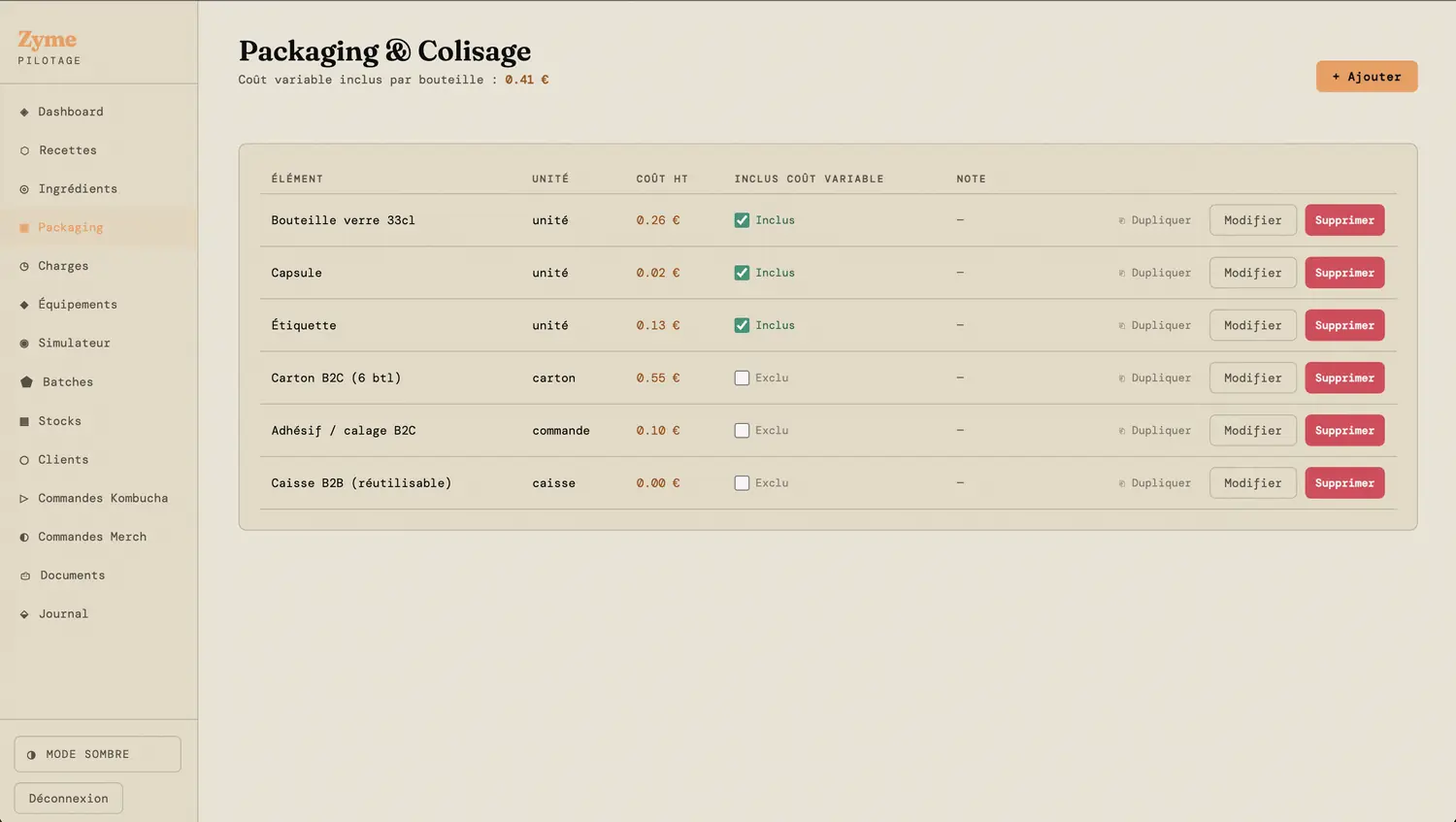Click Modifier for Carton B2C row
The height and width of the screenshot is (822, 1456).
[1252, 378]
